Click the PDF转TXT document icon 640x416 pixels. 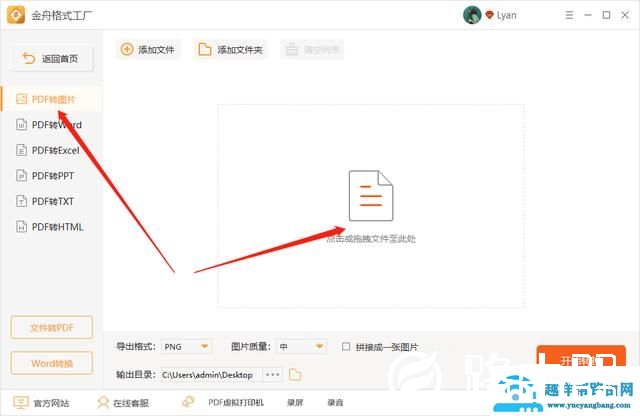point(21,201)
